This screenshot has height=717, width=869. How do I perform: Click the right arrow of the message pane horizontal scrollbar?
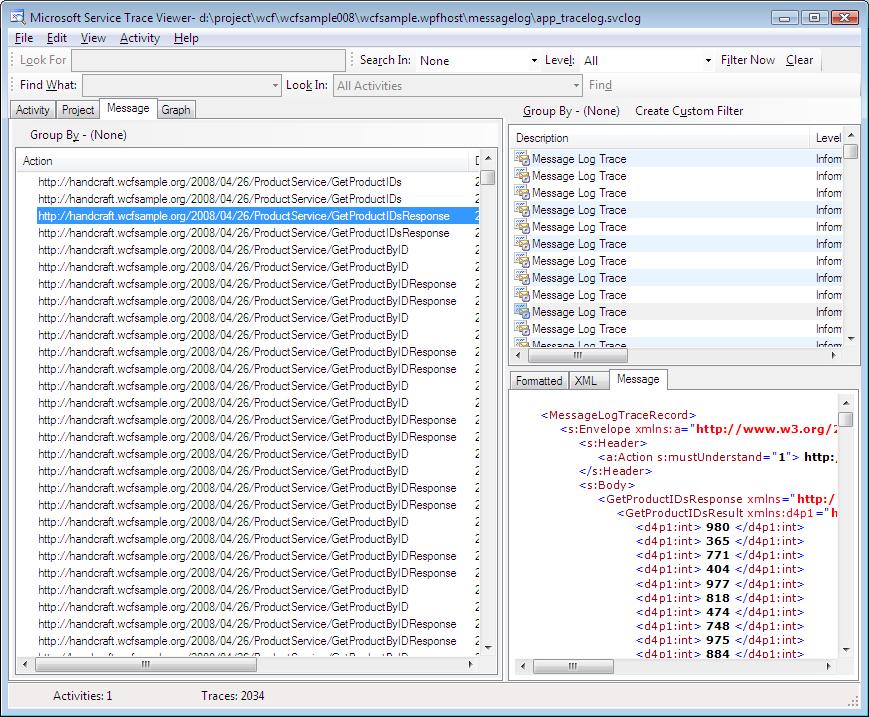pyautogui.click(x=829, y=666)
